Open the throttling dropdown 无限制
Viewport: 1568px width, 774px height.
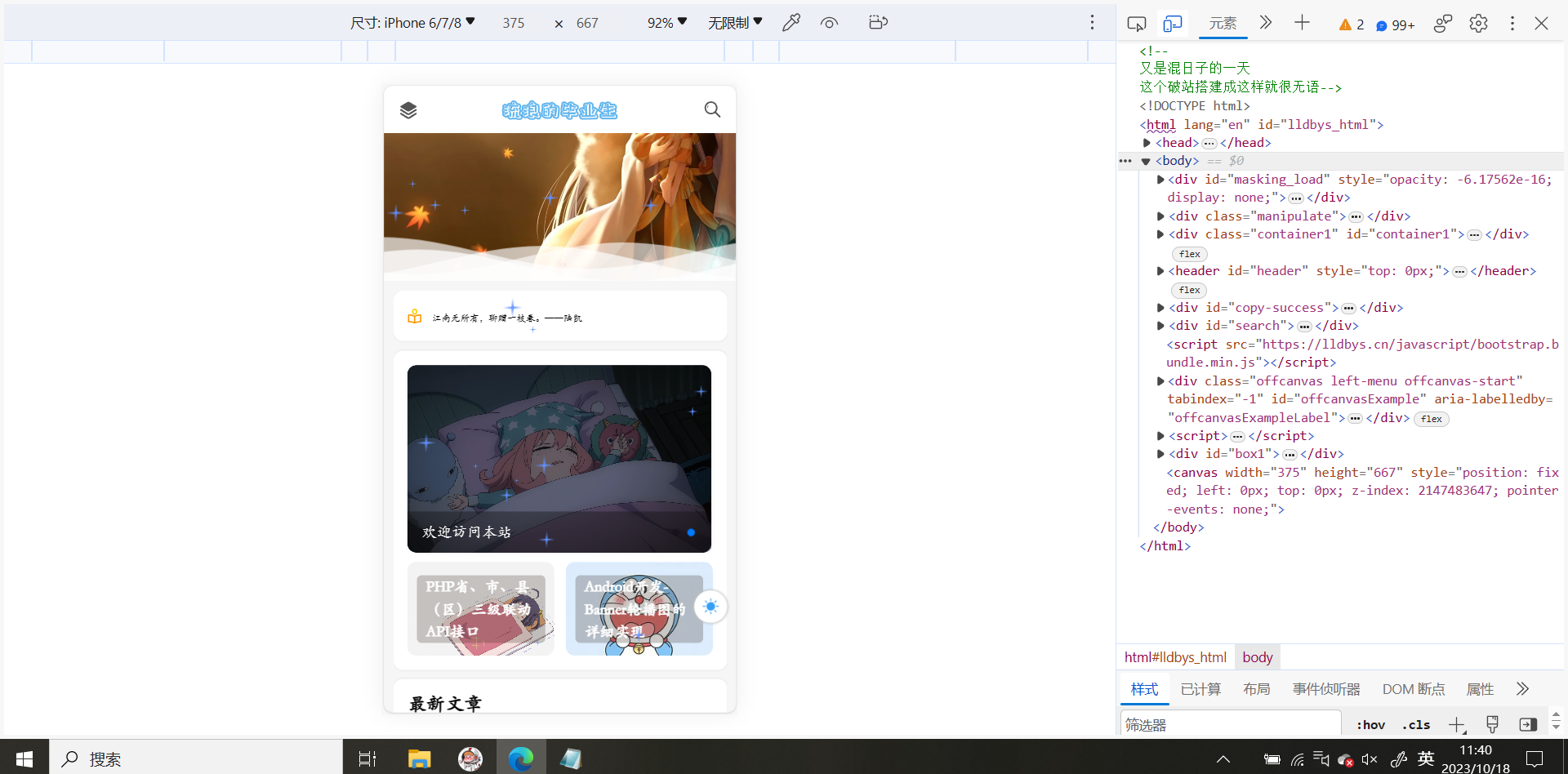(735, 23)
